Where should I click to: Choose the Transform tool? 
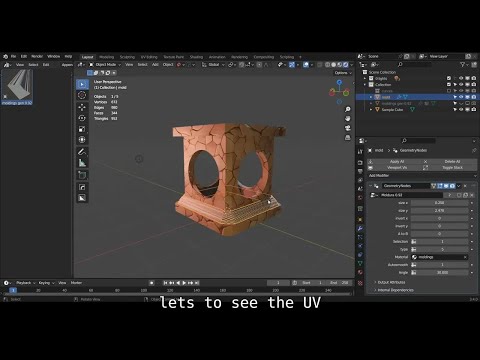(x=82, y=140)
